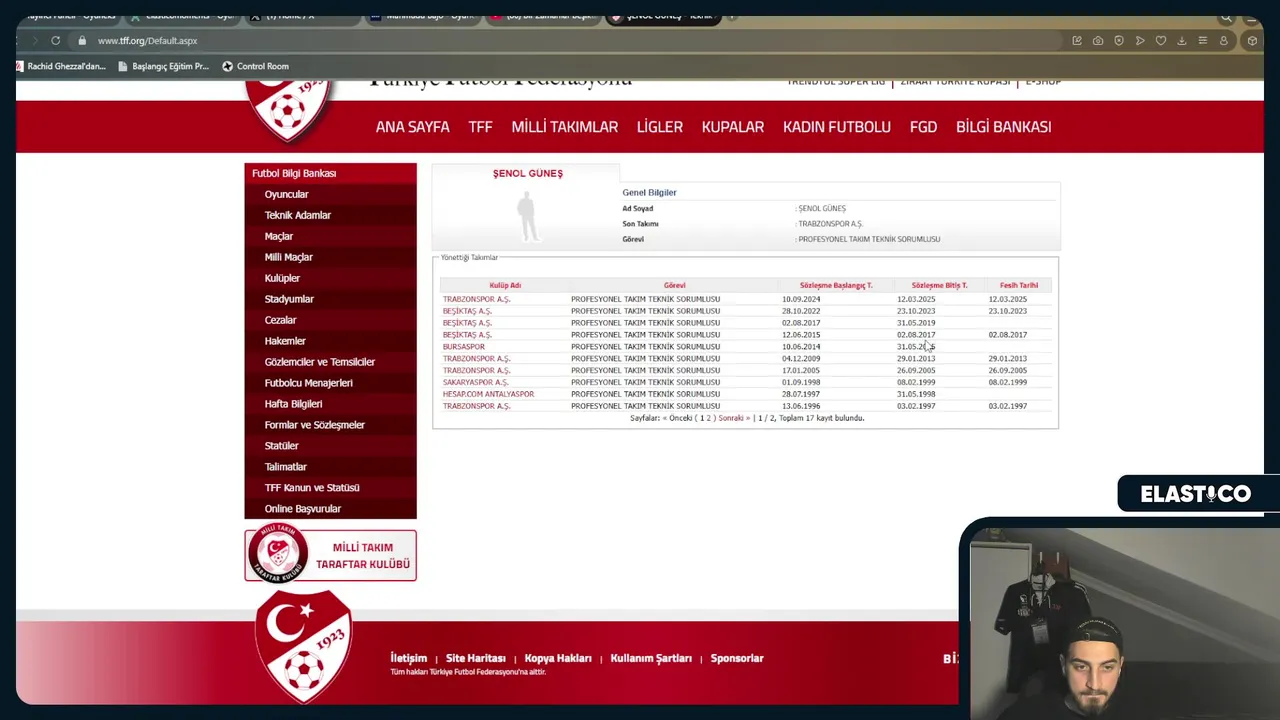Open the Kopya Hakları footer link
This screenshot has width=1280, height=720.
tap(558, 658)
